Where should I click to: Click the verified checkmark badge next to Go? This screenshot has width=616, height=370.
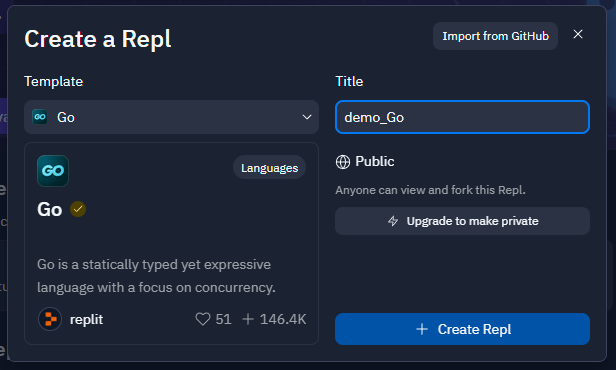click(x=78, y=209)
